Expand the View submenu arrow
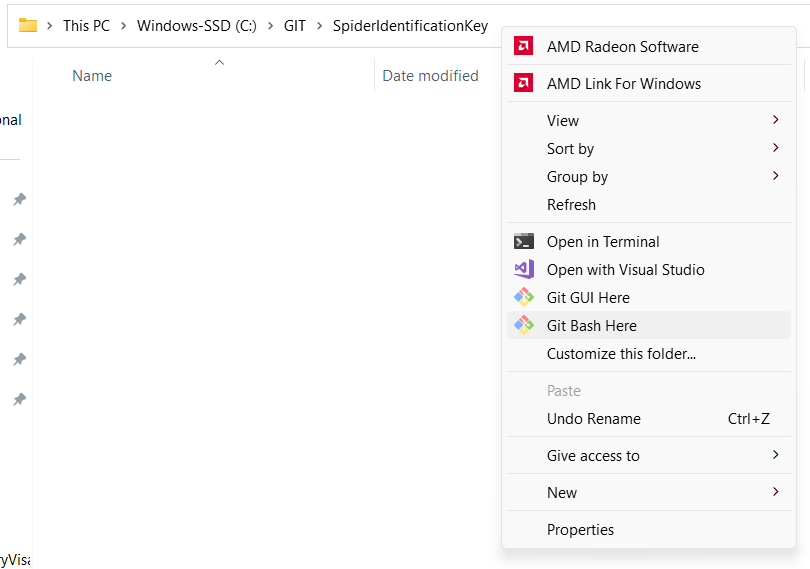Screen dimensions: 810x569 pos(775,120)
